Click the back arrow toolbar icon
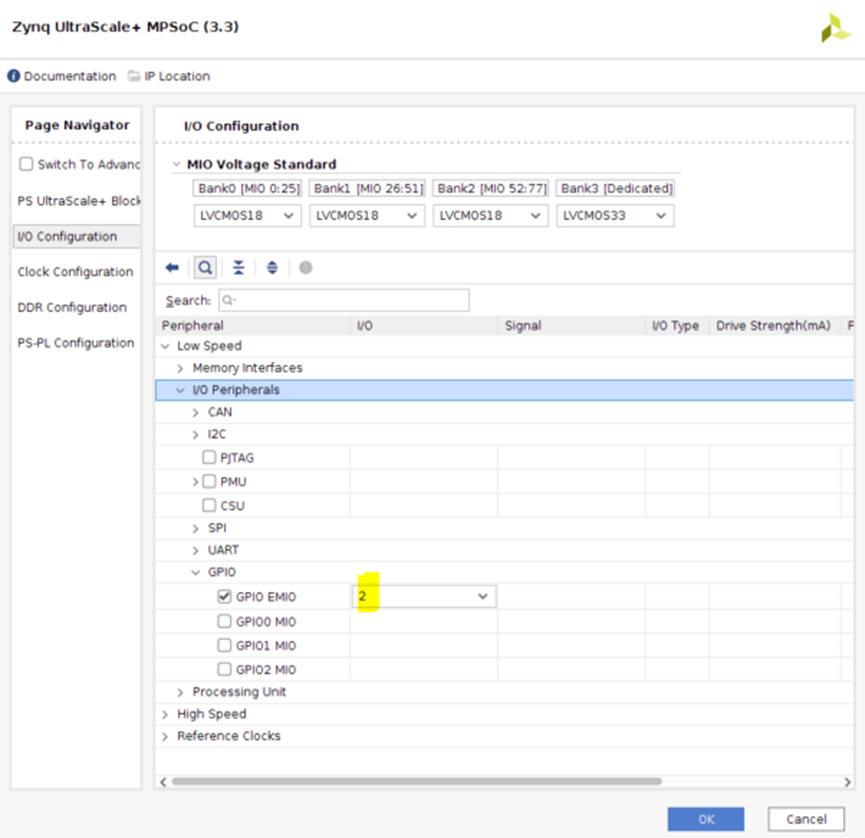The height and width of the screenshot is (838, 865). pos(172,268)
